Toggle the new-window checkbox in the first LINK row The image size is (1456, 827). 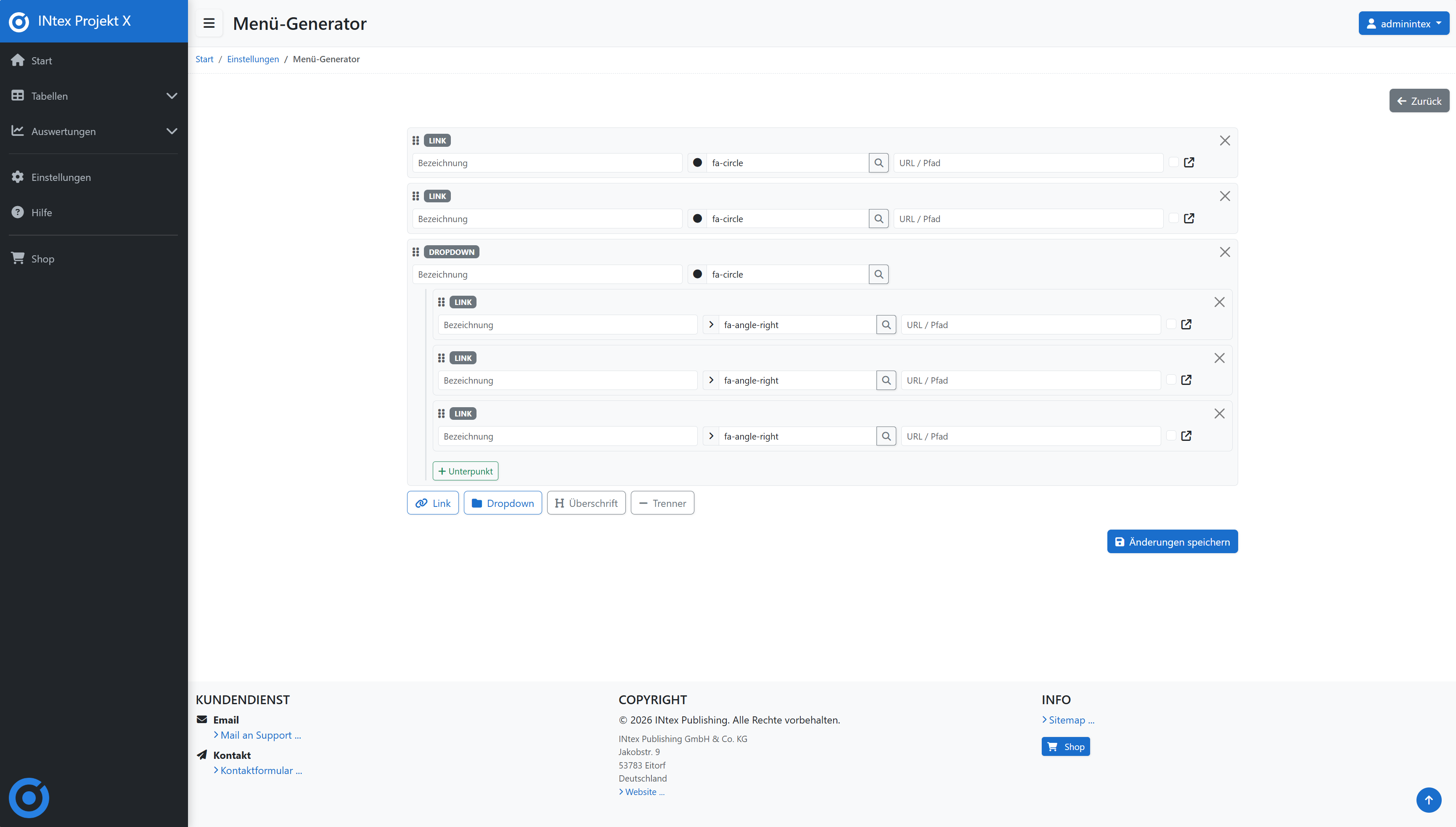[x=1174, y=162]
